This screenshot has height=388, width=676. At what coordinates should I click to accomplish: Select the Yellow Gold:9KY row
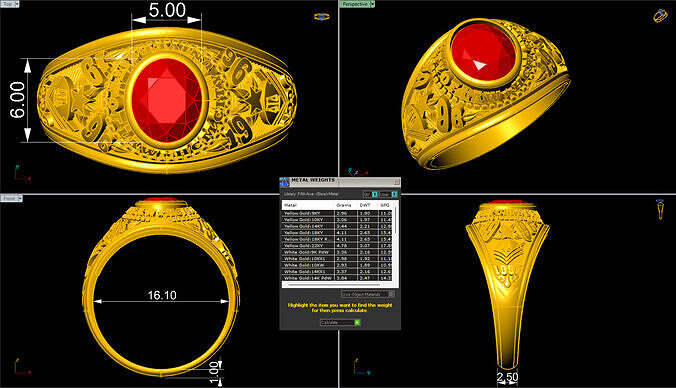coord(337,213)
